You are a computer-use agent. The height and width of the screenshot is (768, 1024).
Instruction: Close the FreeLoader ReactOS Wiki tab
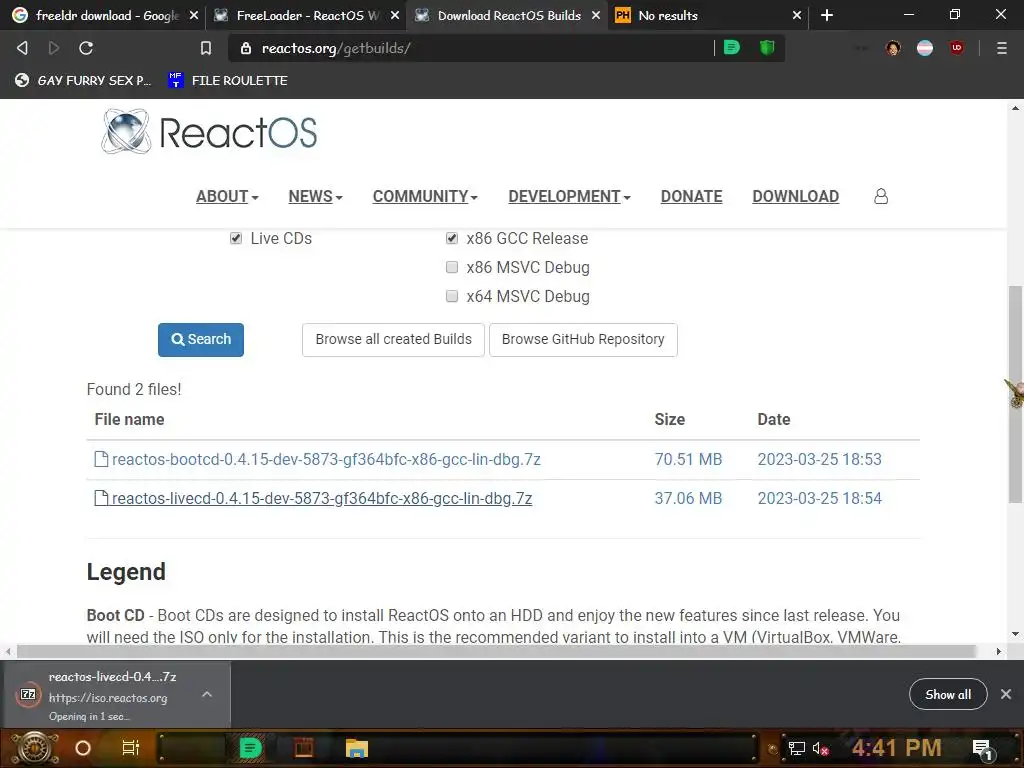click(394, 15)
